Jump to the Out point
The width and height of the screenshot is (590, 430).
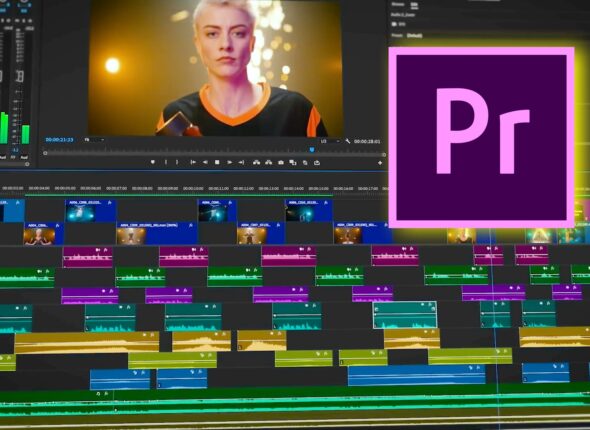pyautogui.click(x=241, y=162)
